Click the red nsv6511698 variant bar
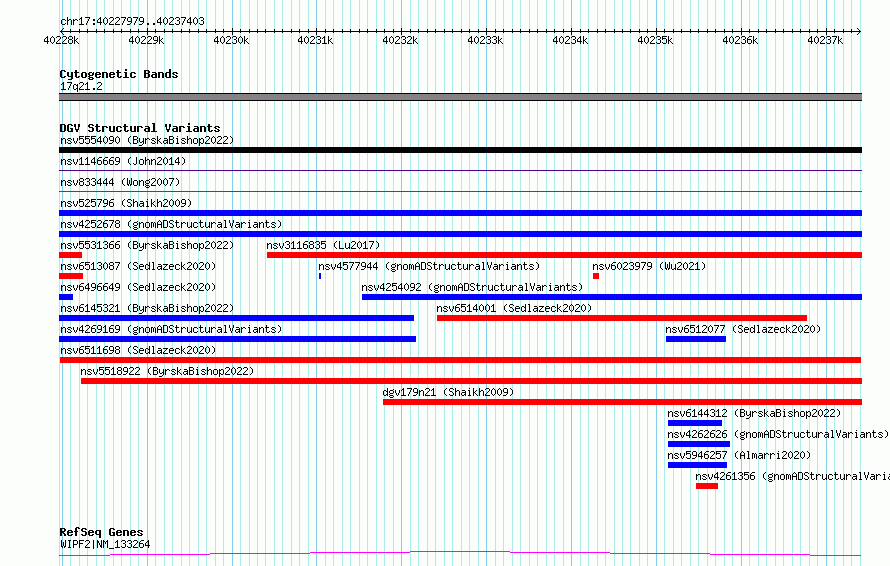The image size is (890, 566). point(460,360)
